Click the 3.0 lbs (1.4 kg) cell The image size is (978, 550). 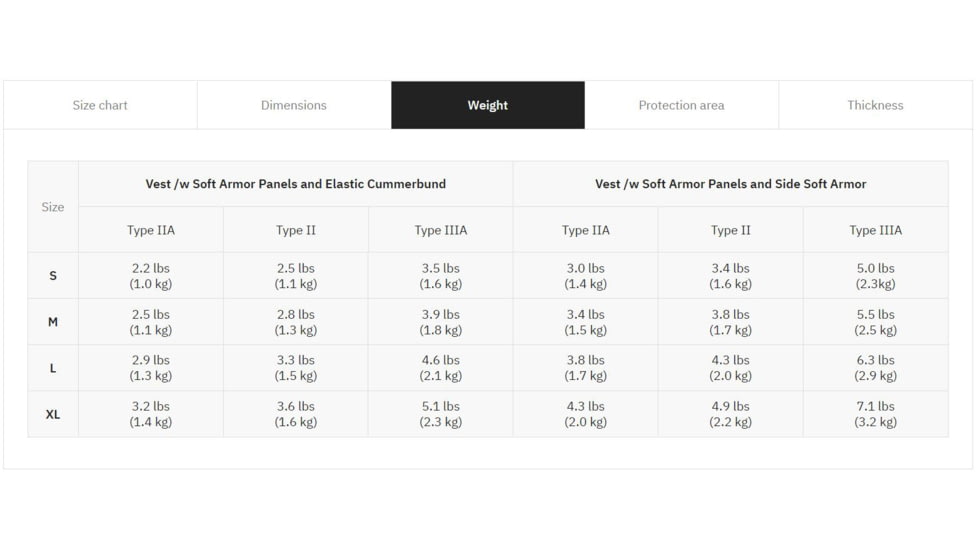click(x=586, y=276)
